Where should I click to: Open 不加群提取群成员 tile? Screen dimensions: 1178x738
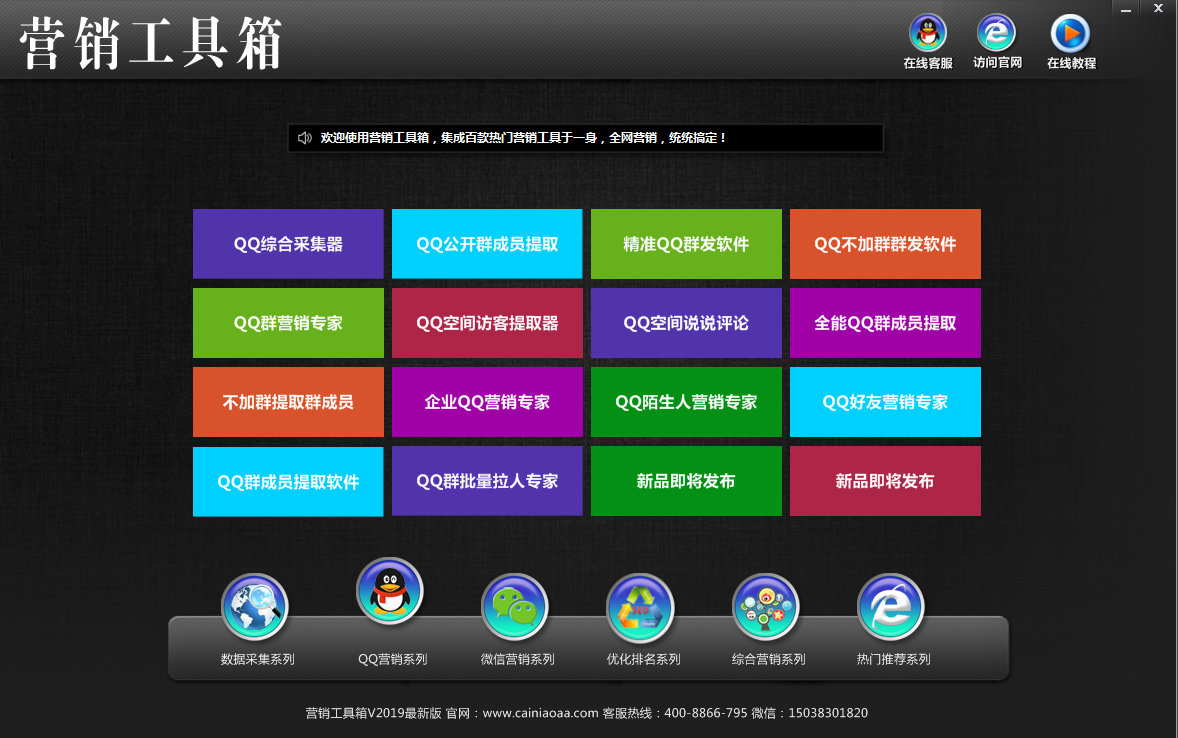(288, 402)
